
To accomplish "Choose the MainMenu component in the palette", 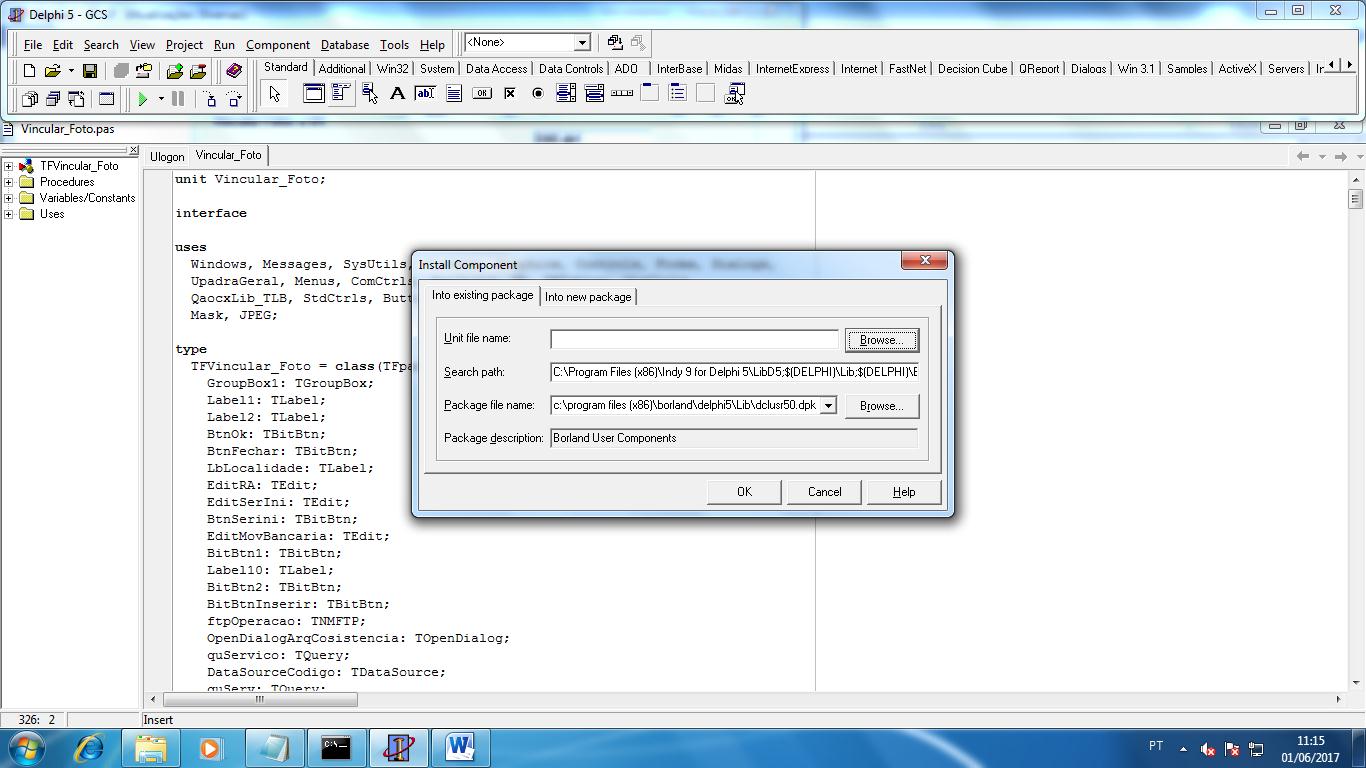I will (341, 93).
